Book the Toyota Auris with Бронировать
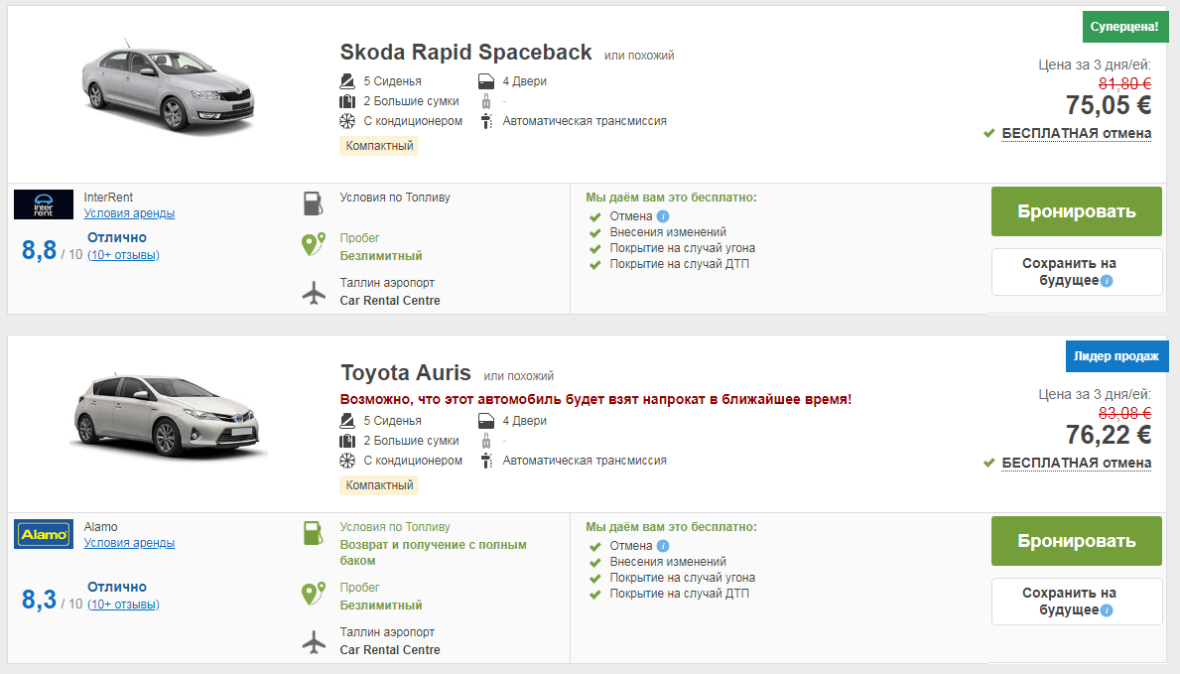 click(1076, 541)
